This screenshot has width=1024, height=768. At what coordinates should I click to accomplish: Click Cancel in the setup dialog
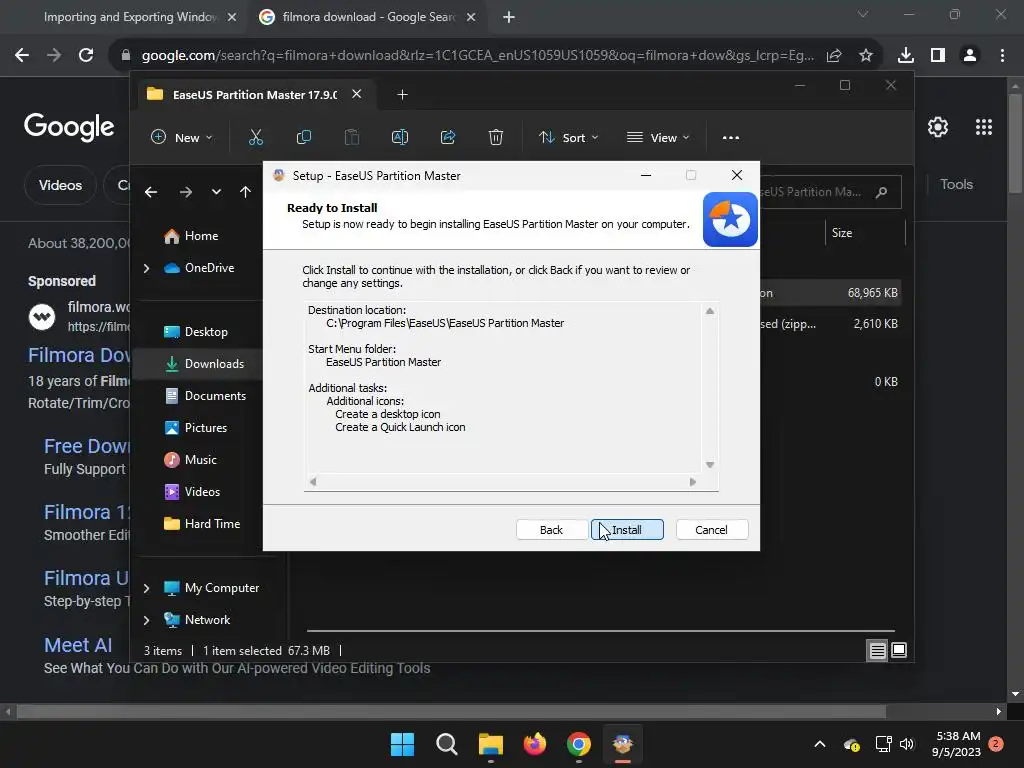711,530
